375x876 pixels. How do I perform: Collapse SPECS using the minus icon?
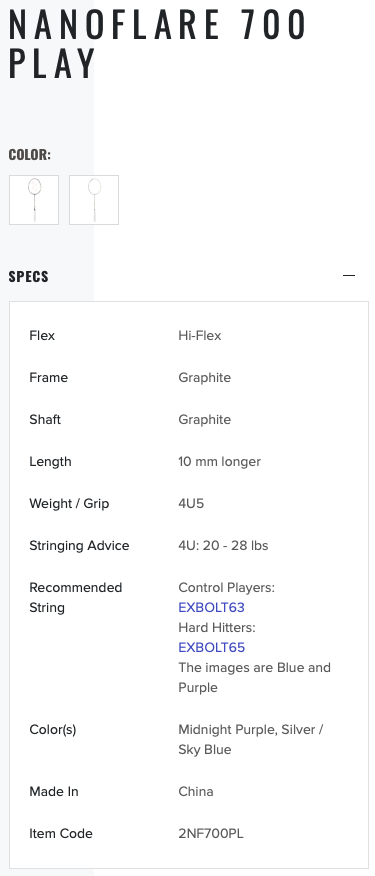click(x=349, y=276)
